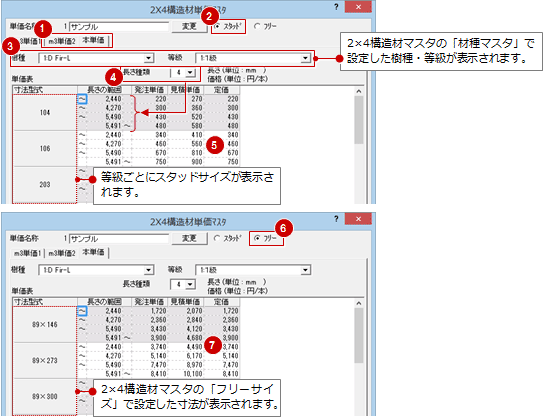This screenshot has width=543, height=419.
Task: Click the help question mark in bottom dialog
Action: pos(336,219)
